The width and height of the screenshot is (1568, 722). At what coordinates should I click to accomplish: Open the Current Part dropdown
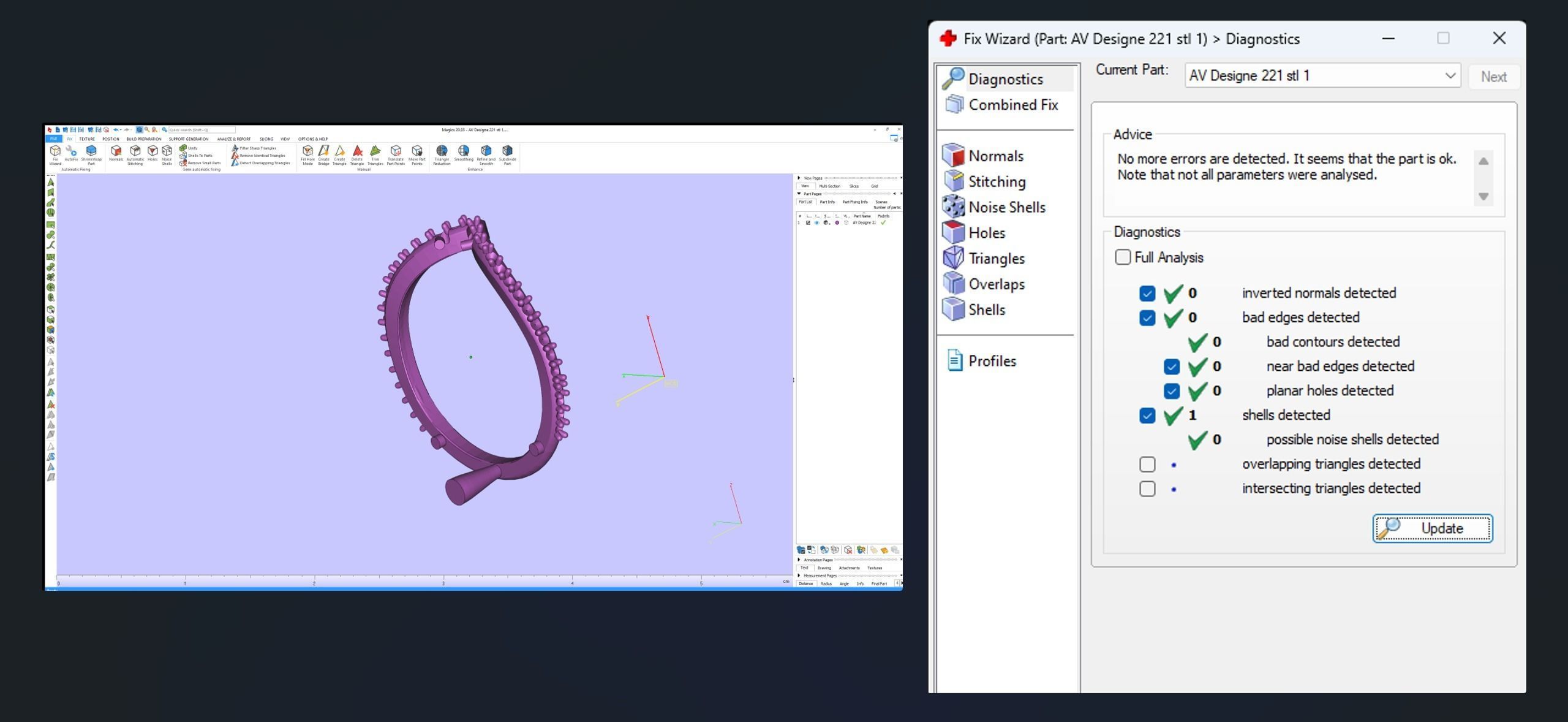(1449, 76)
